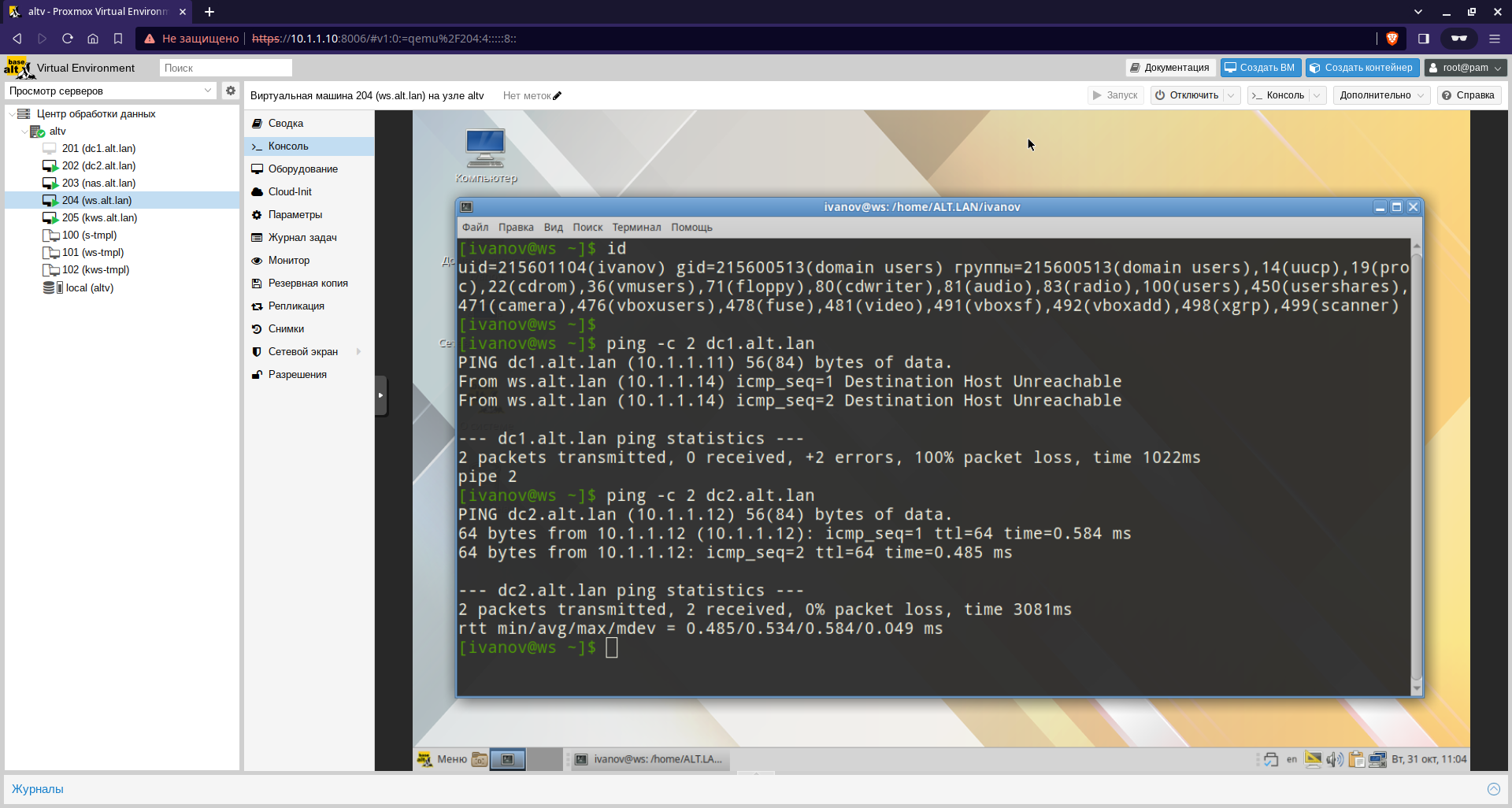Open the Поиск menu in terminal
Image resolution: width=1512 pixels, height=808 pixels.
tap(587, 228)
